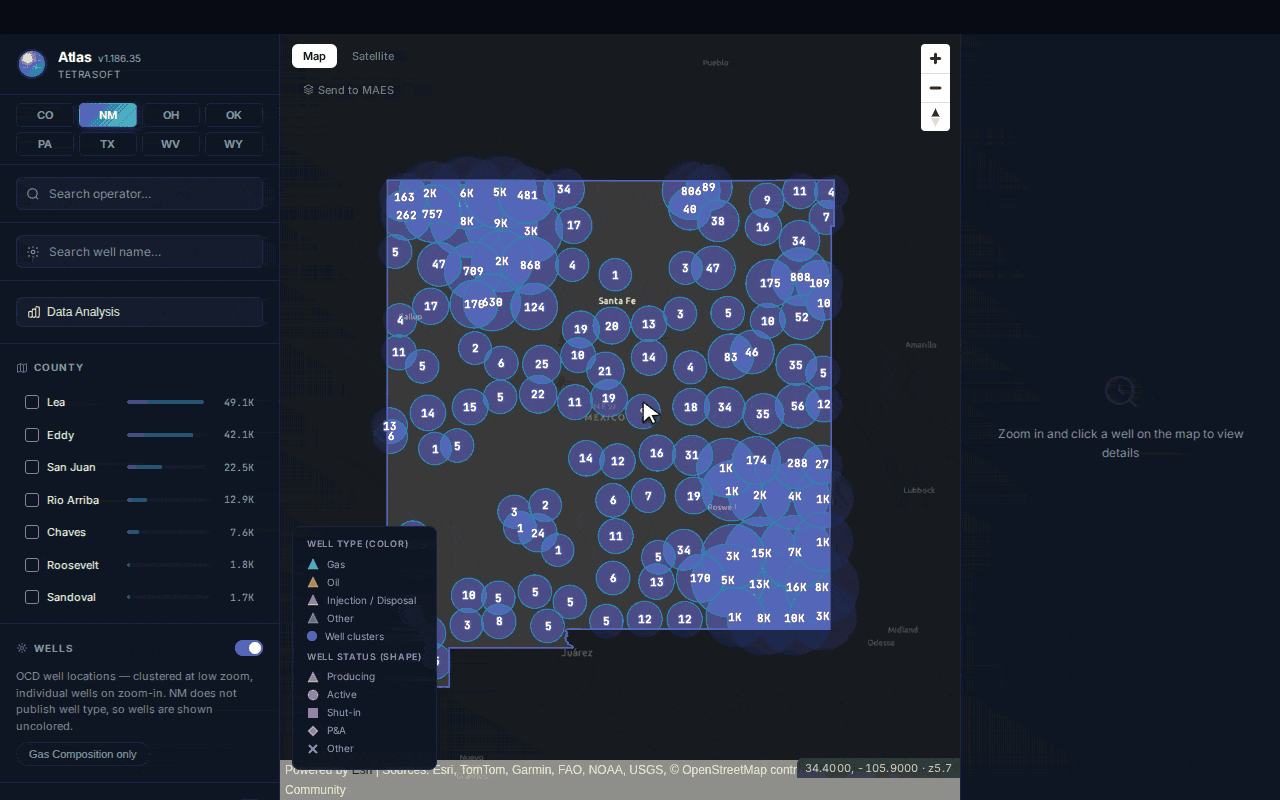Screen dimensions: 1280x800
Task: Click the 24 well cluster
Action: 538,533
